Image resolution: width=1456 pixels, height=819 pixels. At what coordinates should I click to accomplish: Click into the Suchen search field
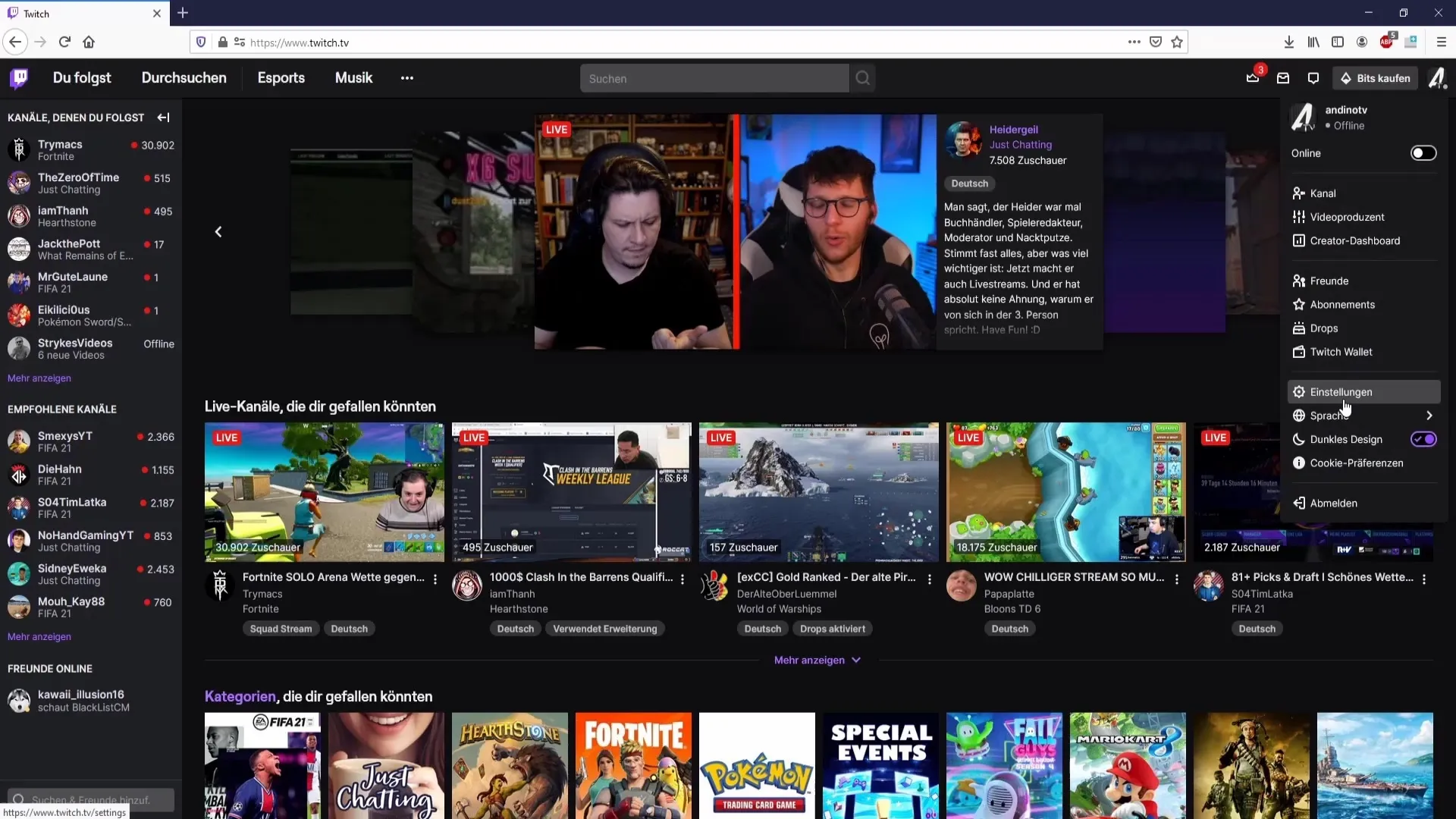tap(714, 78)
